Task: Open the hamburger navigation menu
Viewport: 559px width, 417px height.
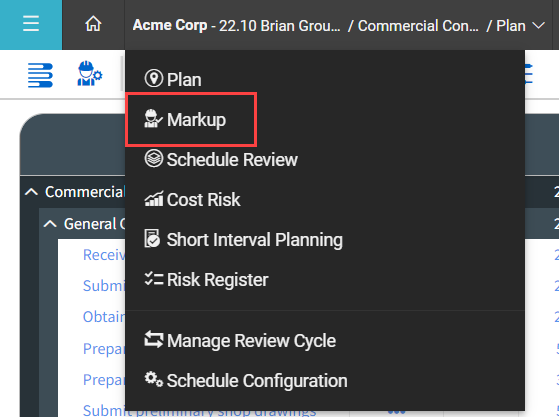Action: coord(31,25)
